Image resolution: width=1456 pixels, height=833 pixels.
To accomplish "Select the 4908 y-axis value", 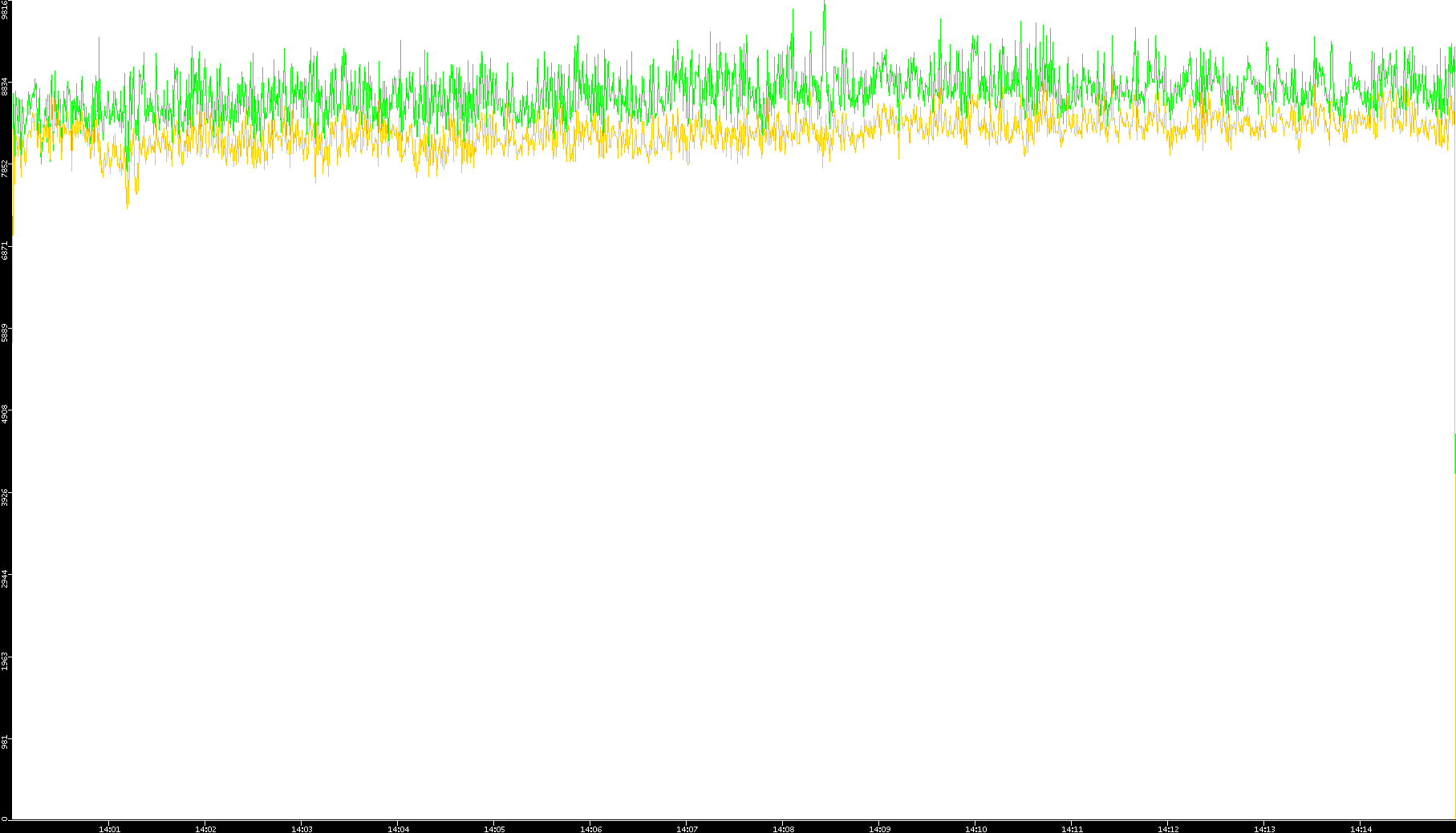I will (5, 414).
